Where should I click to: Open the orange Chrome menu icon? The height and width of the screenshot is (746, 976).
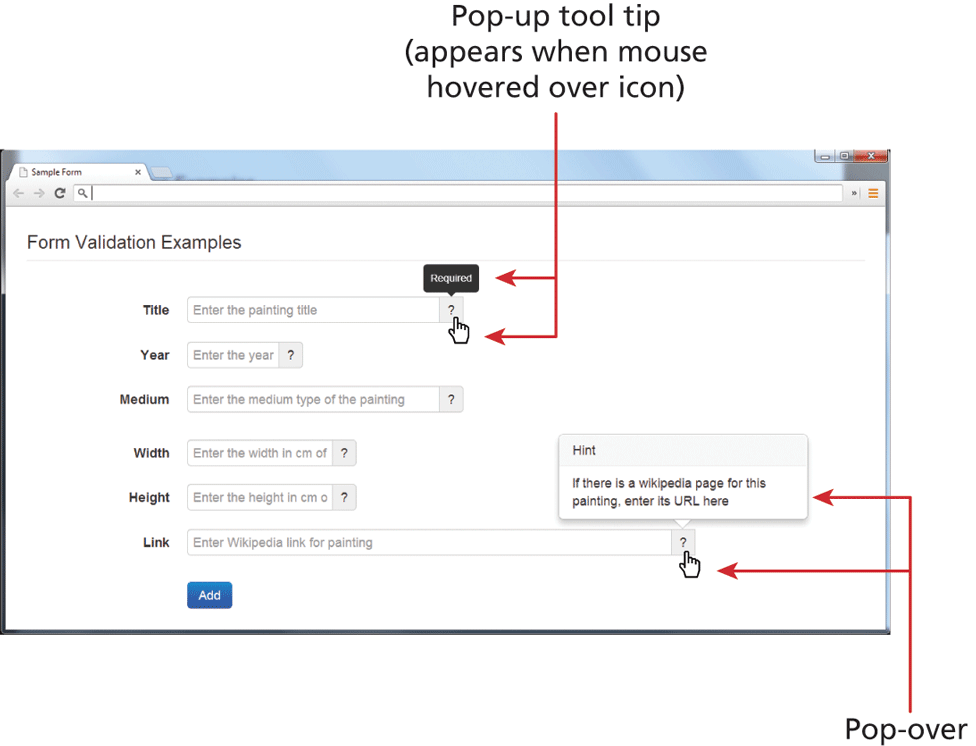pos(873,194)
